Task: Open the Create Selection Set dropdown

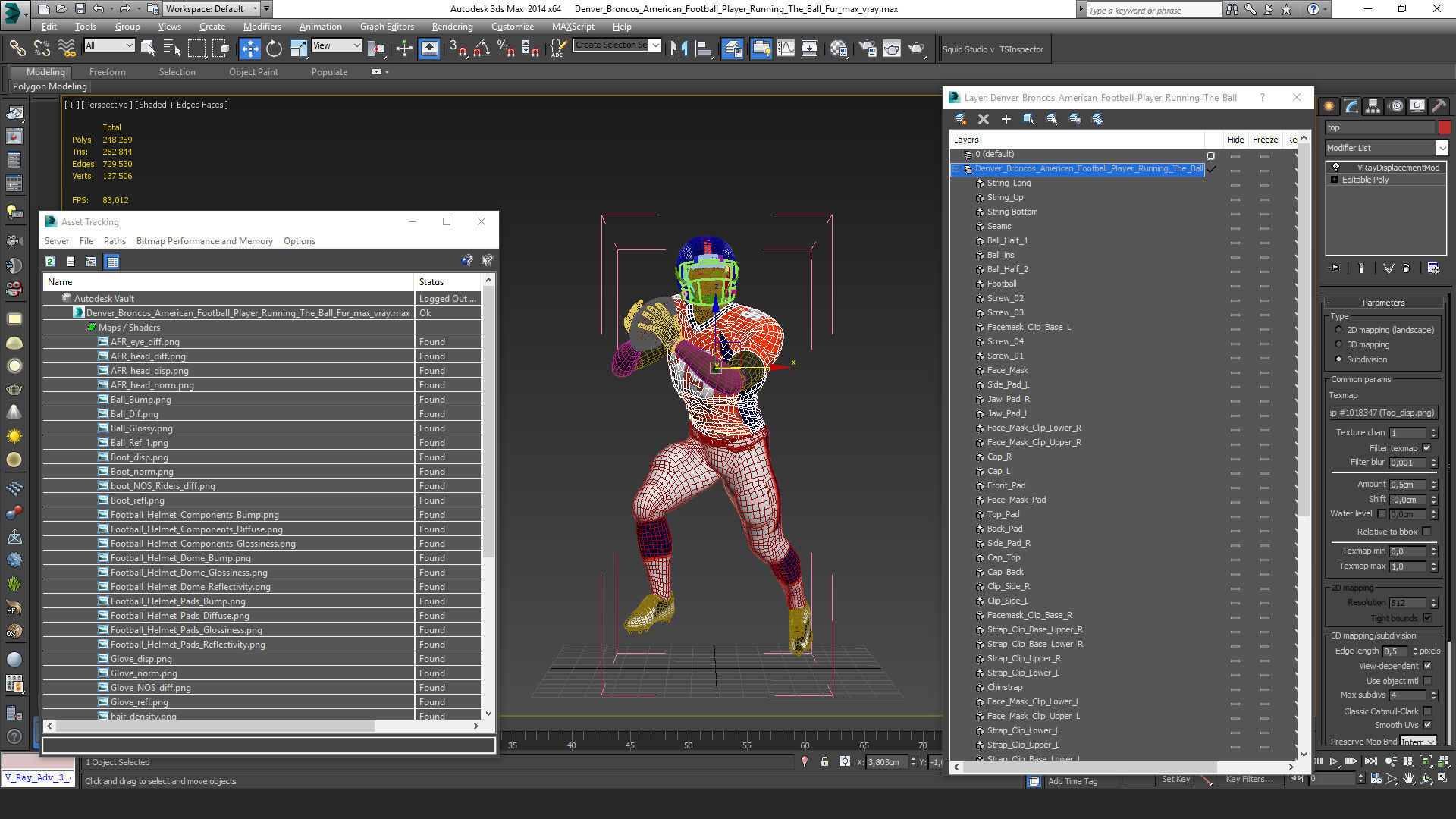Action: 617,45
